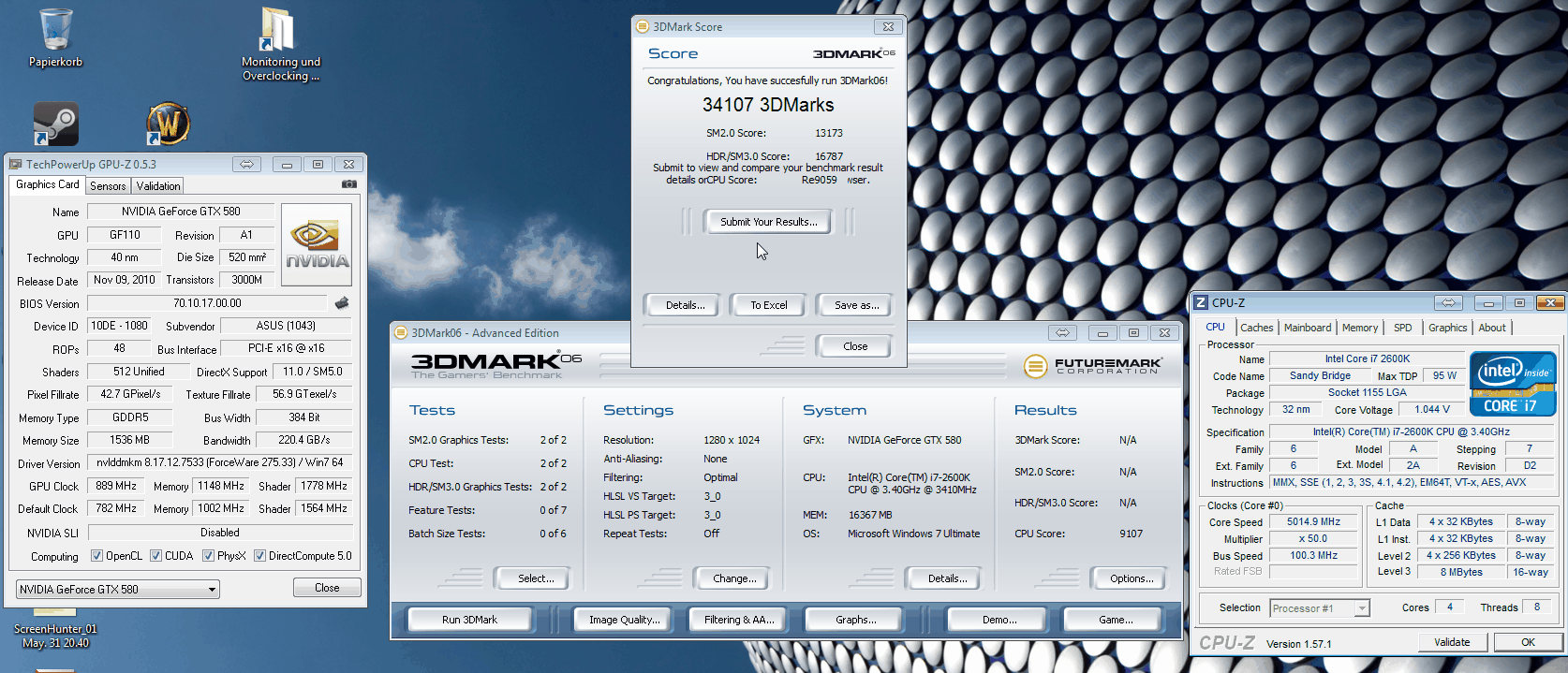1568x673 pixels.
Task: Open the Steam desktop shortcut
Action: [x=56, y=124]
